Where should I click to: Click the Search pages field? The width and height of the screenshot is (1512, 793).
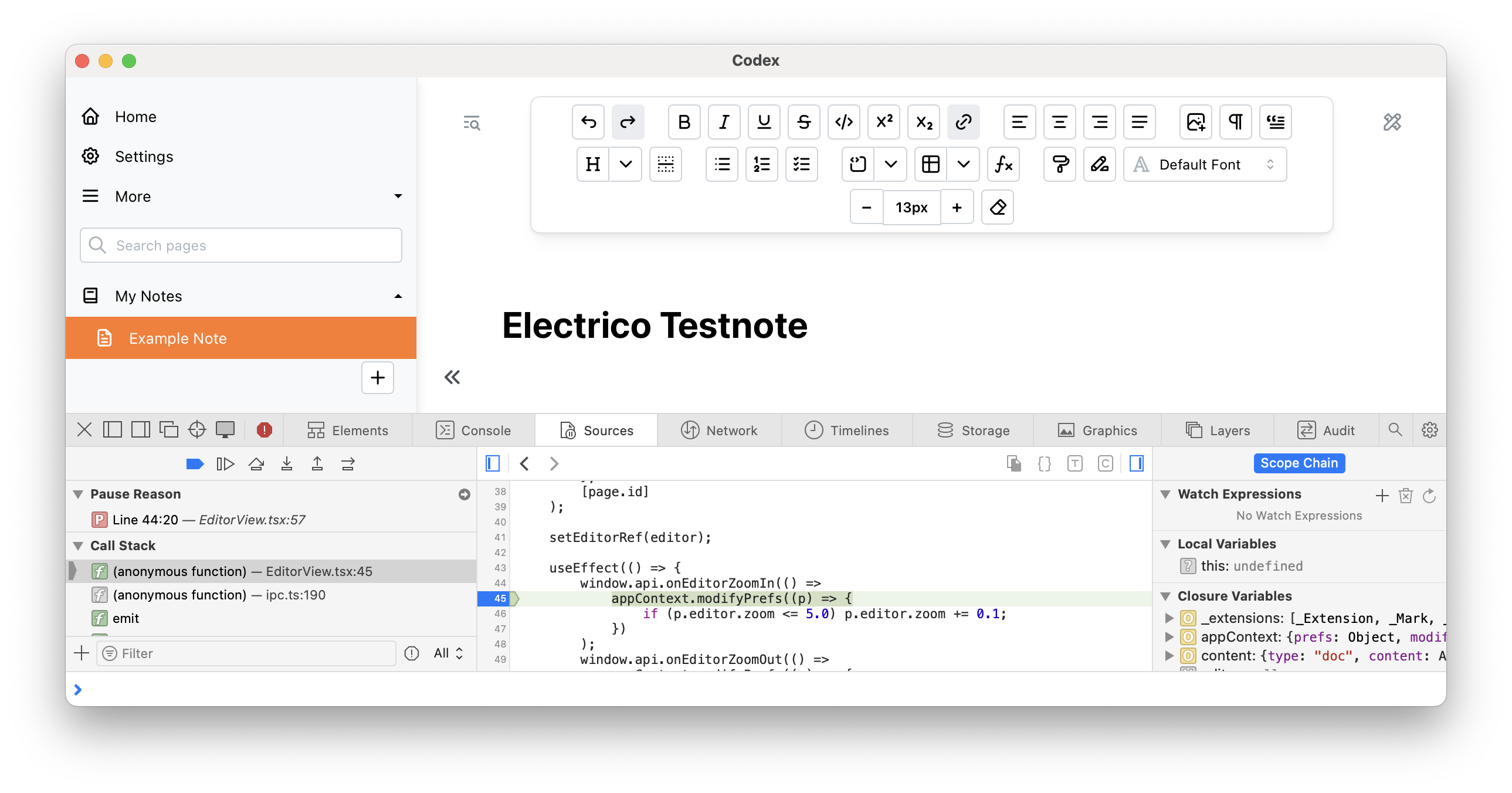coord(240,245)
